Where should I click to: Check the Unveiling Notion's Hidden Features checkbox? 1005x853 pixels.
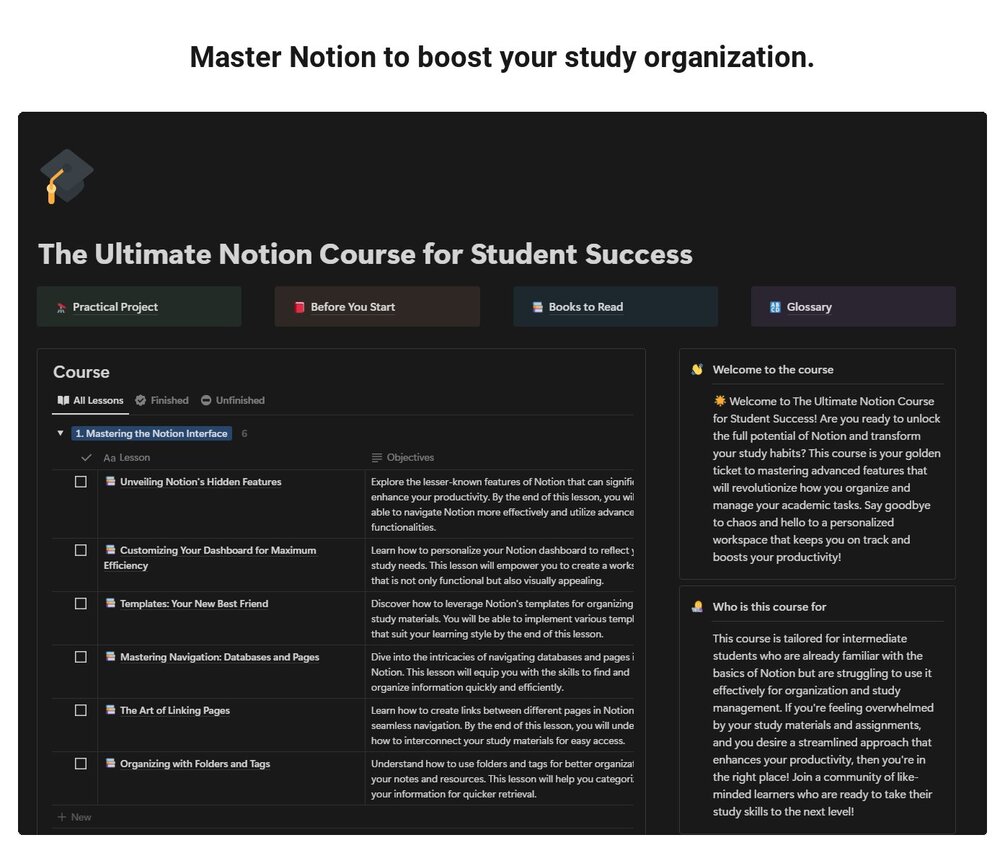(x=81, y=482)
